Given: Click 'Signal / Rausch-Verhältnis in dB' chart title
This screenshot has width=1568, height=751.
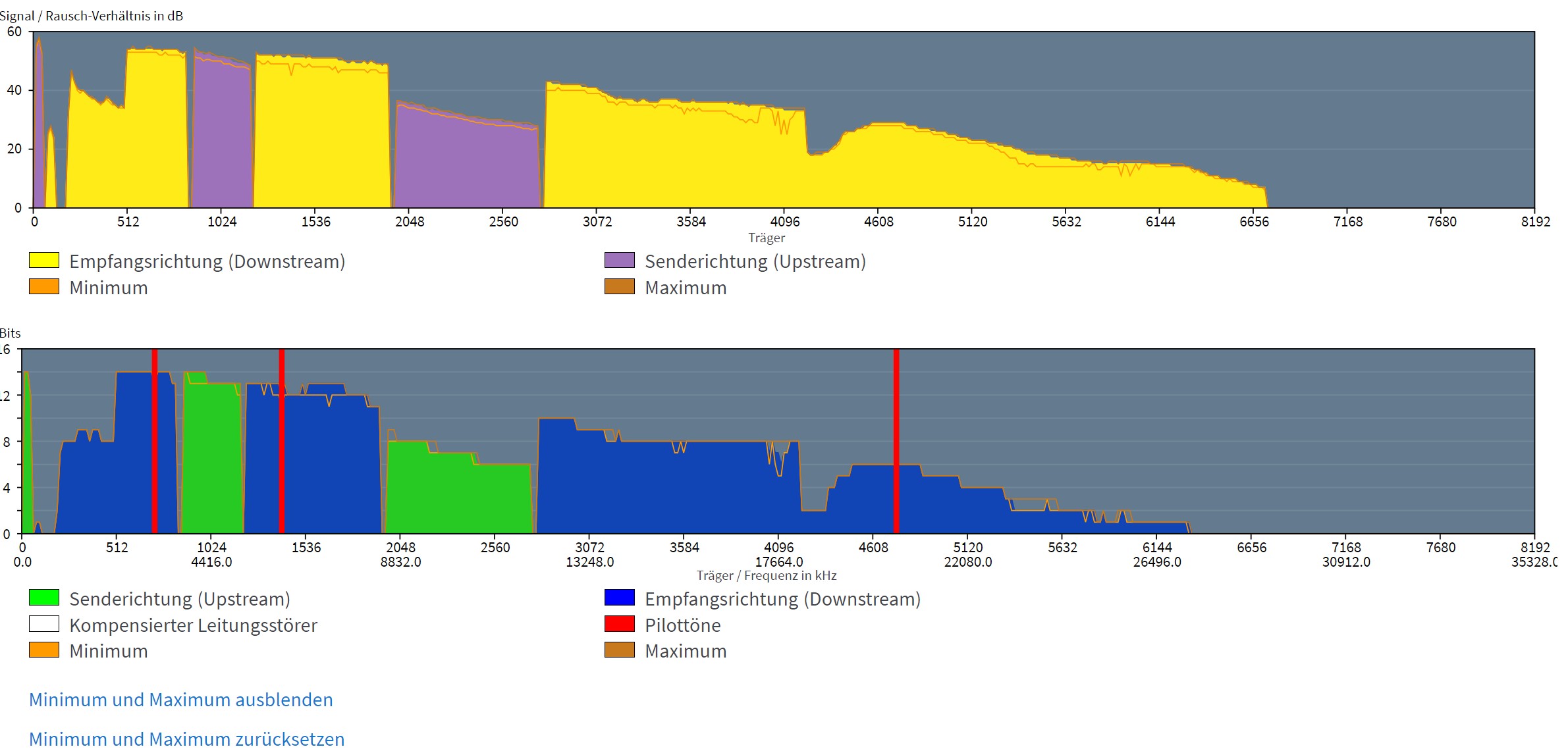Looking at the screenshot, I should pos(92,16).
